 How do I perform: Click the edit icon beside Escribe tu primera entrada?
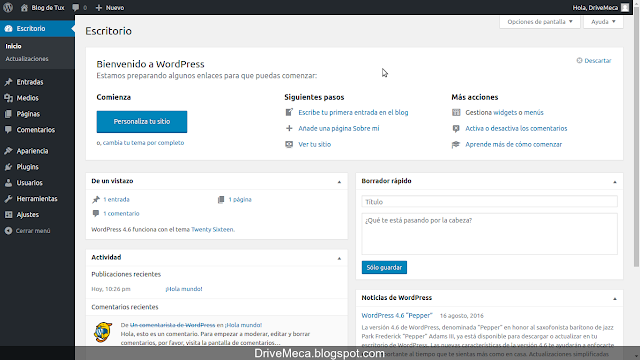289,112
